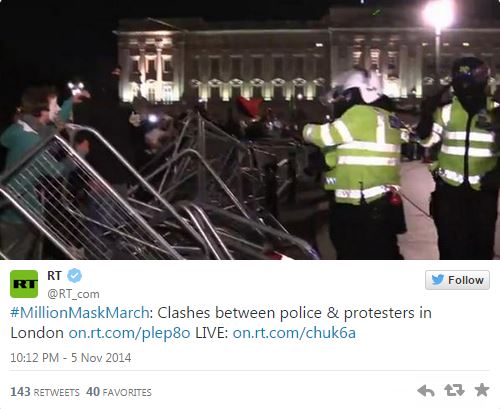The height and width of the screenshot is (409, 500).
Task: Click the 10:12 PM - 5 Nov 2014 timestamp
Action: point(71,358)
